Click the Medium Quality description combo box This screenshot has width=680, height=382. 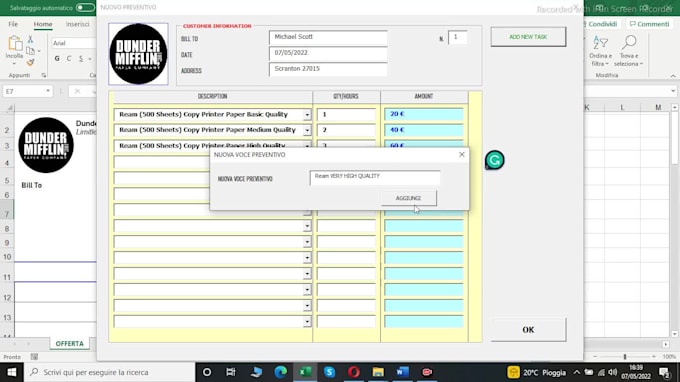click(x=212, y=130)
